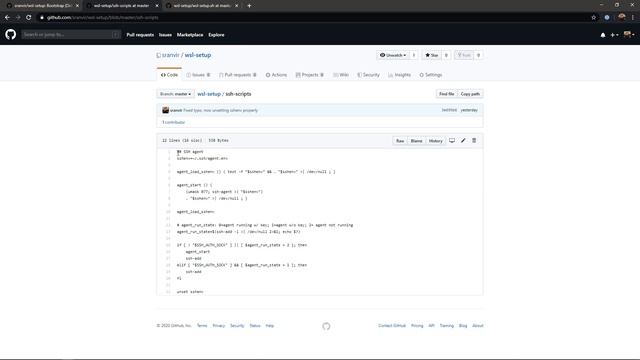Switch to the Projects tab
This screenshot has height=360, width=640.
pyautogui.click(x=310, y=75)
